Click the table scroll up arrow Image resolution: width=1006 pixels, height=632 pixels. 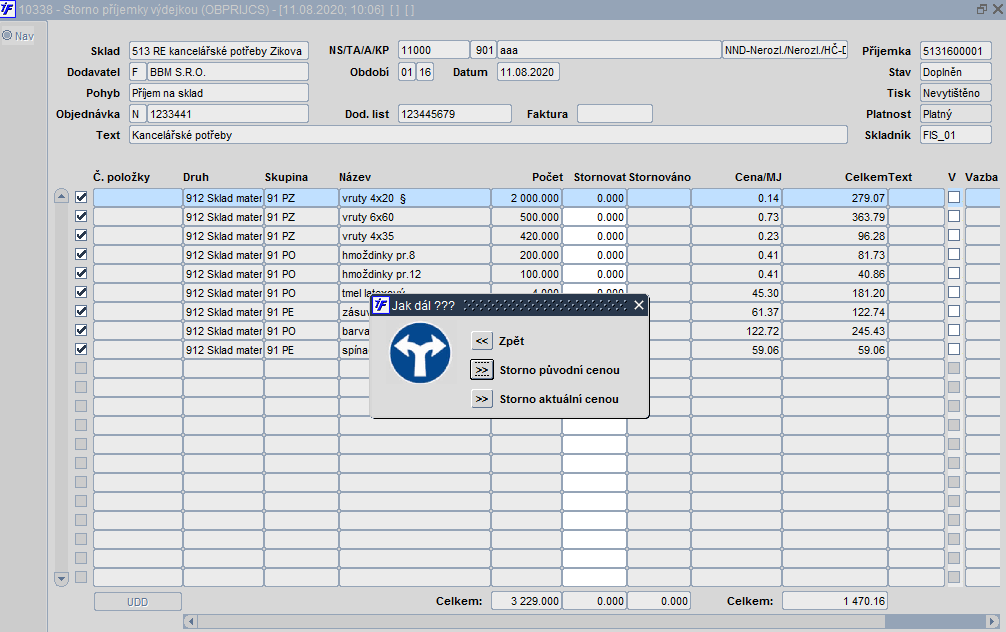coord(61,196)
